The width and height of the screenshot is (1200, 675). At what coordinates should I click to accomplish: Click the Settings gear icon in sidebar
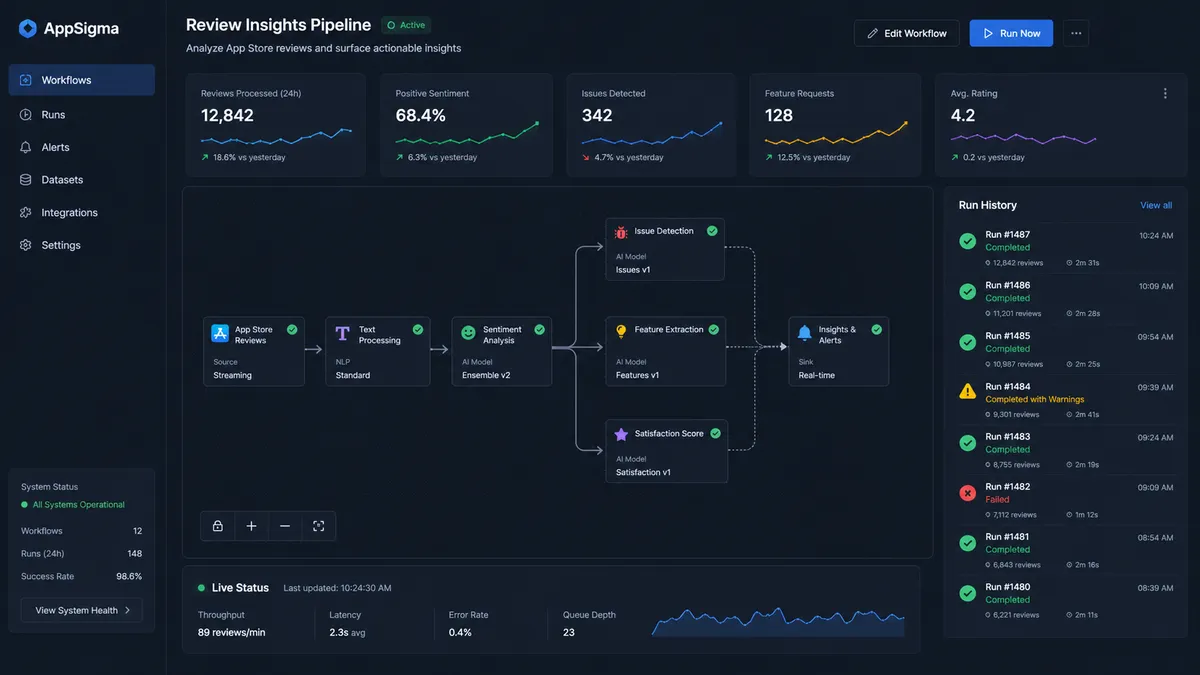[x=26, y=245]
